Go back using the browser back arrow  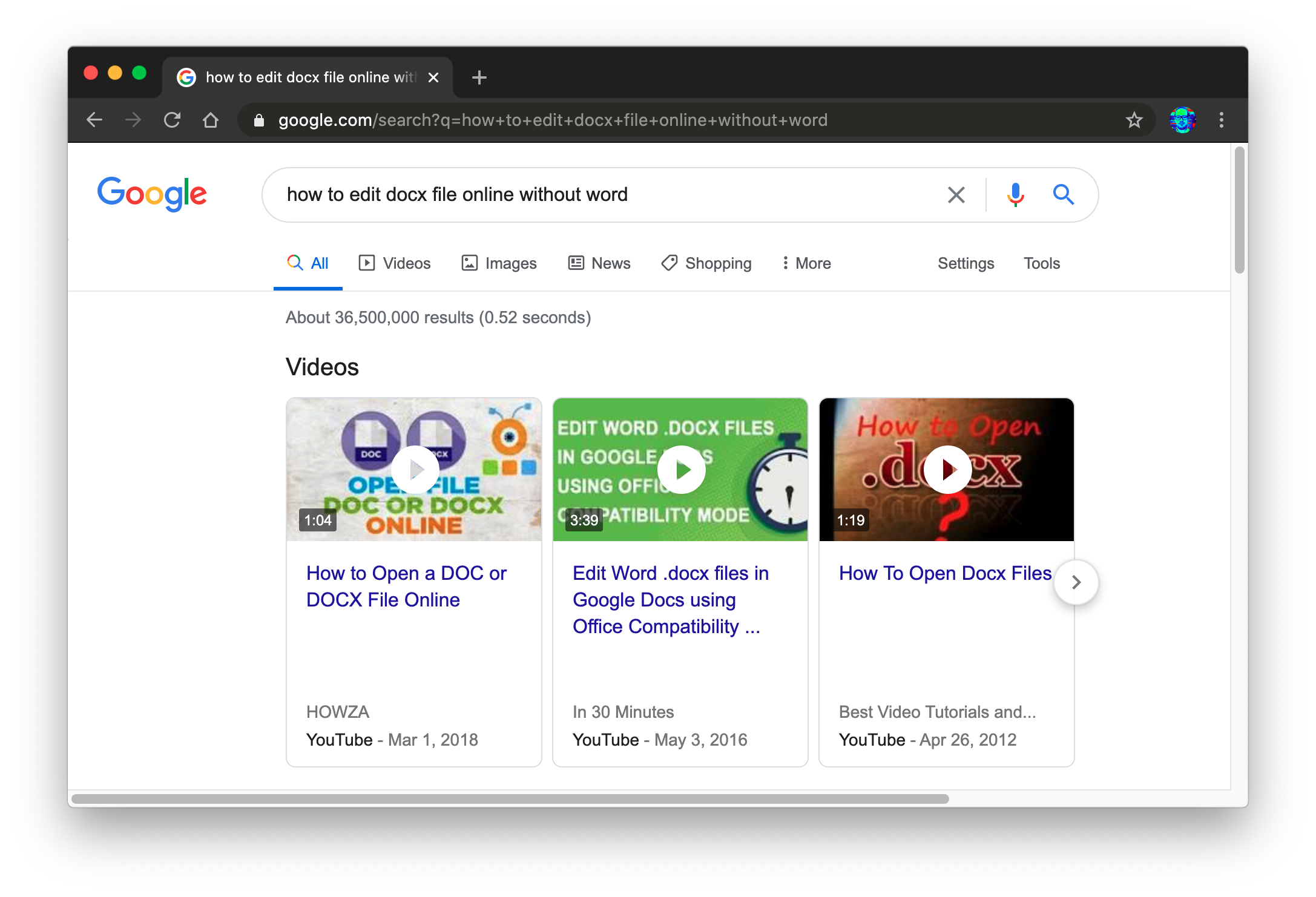pyautogui.click(x=94, y=120)
